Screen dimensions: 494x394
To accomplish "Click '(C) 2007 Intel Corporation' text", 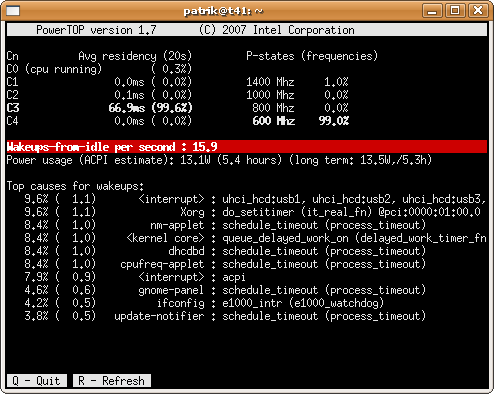I will coord(277,30).
